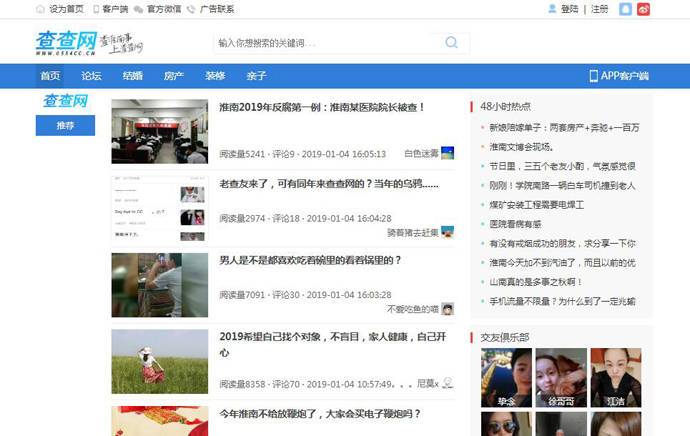The height and width of the screenshot is (436, 690).
Task: Select the 推荐 sidebar tab
Action: [x=65, y=126]
